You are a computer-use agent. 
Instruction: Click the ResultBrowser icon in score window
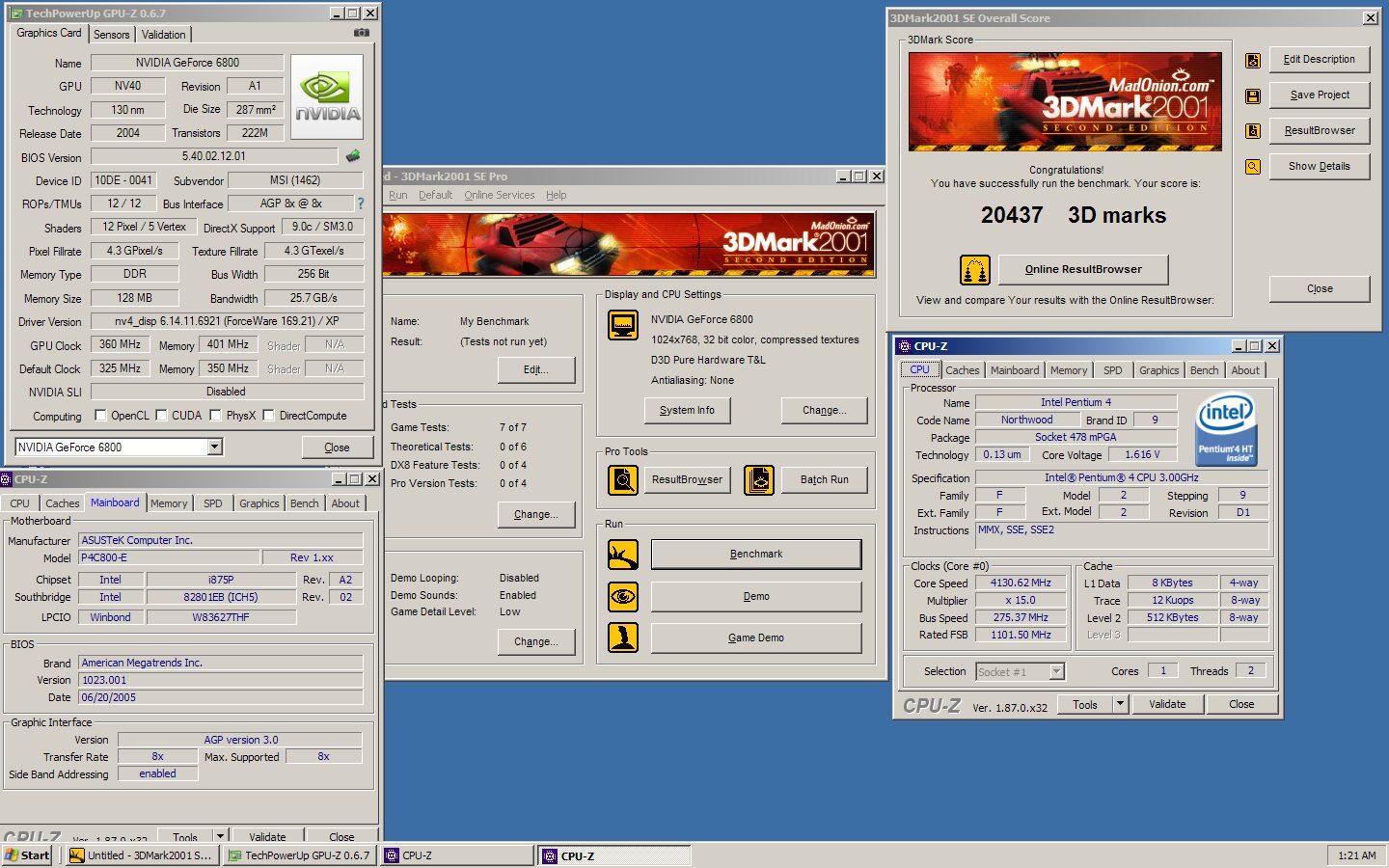[1253, 131]
